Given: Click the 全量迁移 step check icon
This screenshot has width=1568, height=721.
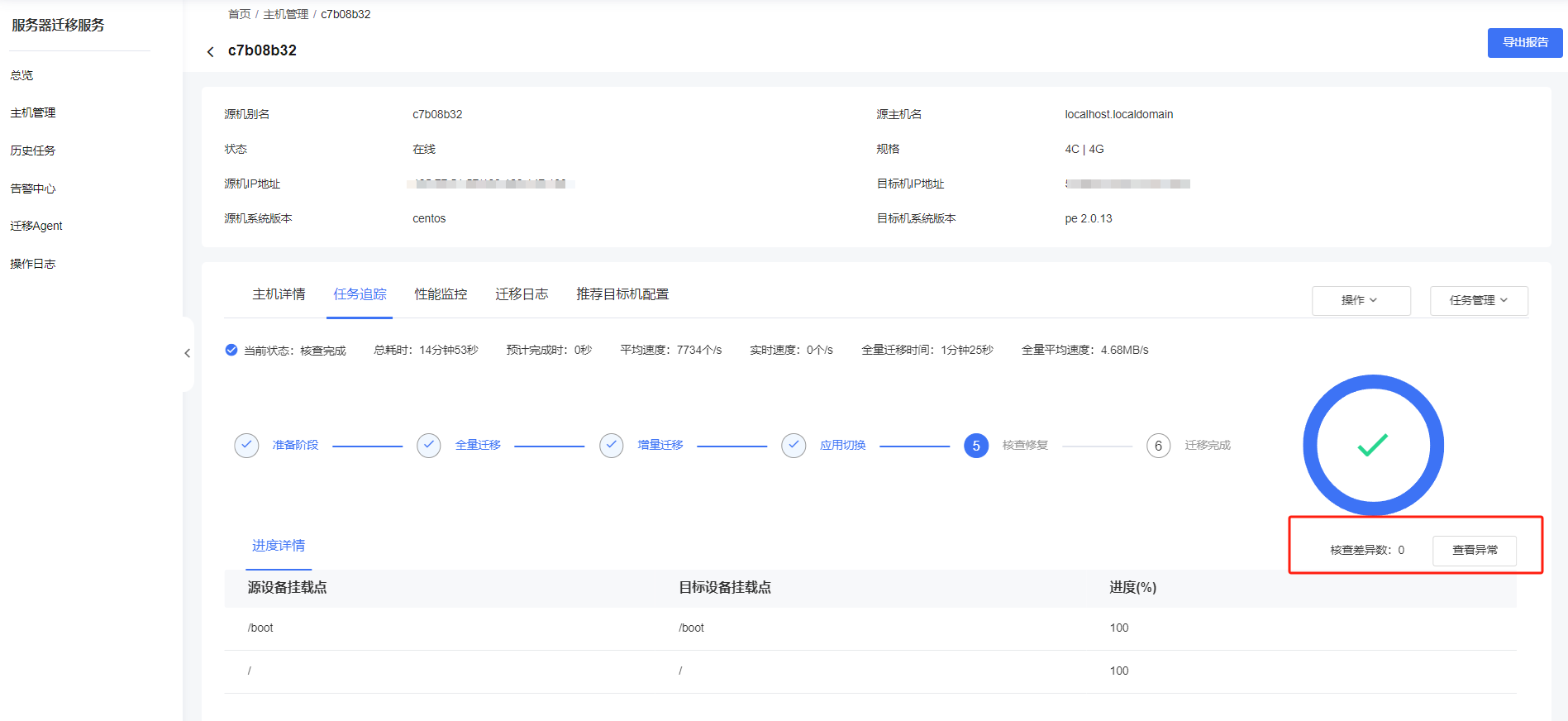Looking at the screenshot, I should click(x=429, y=445).
